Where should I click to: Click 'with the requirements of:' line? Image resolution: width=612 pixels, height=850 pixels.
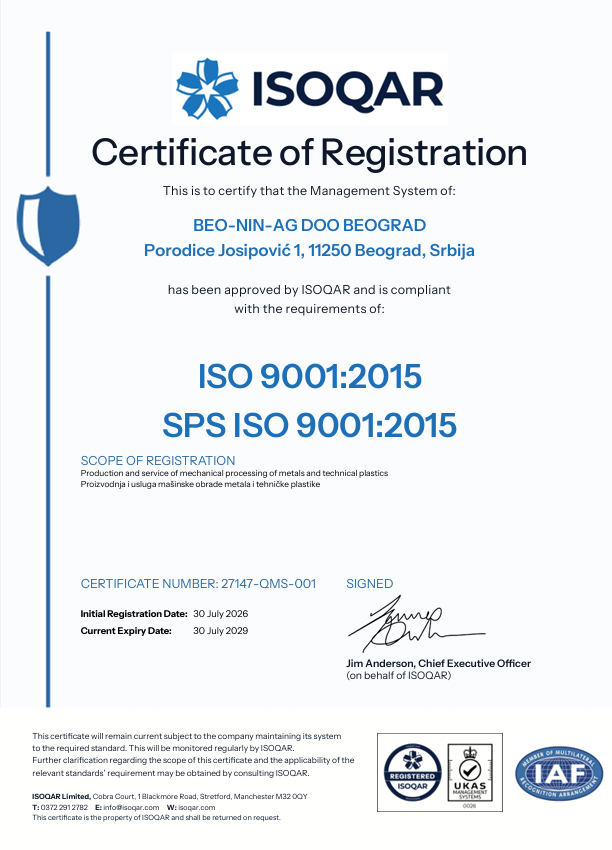[310, 309]
